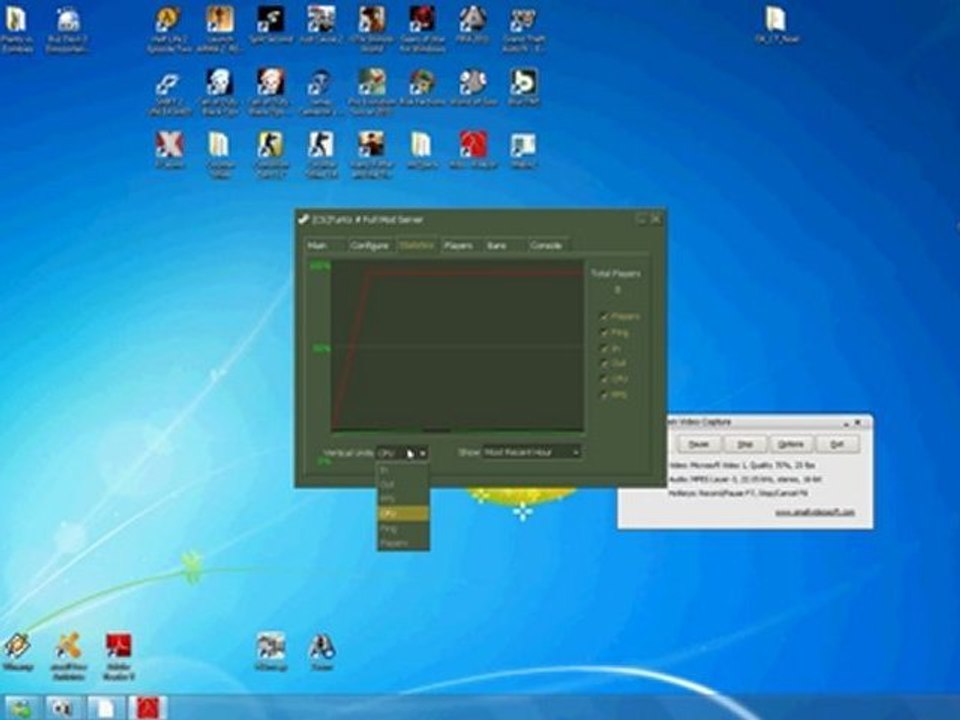The height and width of the screenshot is (720, 960).
Task: Choose Out from the vertical units list
Action: tap(402, 484)
